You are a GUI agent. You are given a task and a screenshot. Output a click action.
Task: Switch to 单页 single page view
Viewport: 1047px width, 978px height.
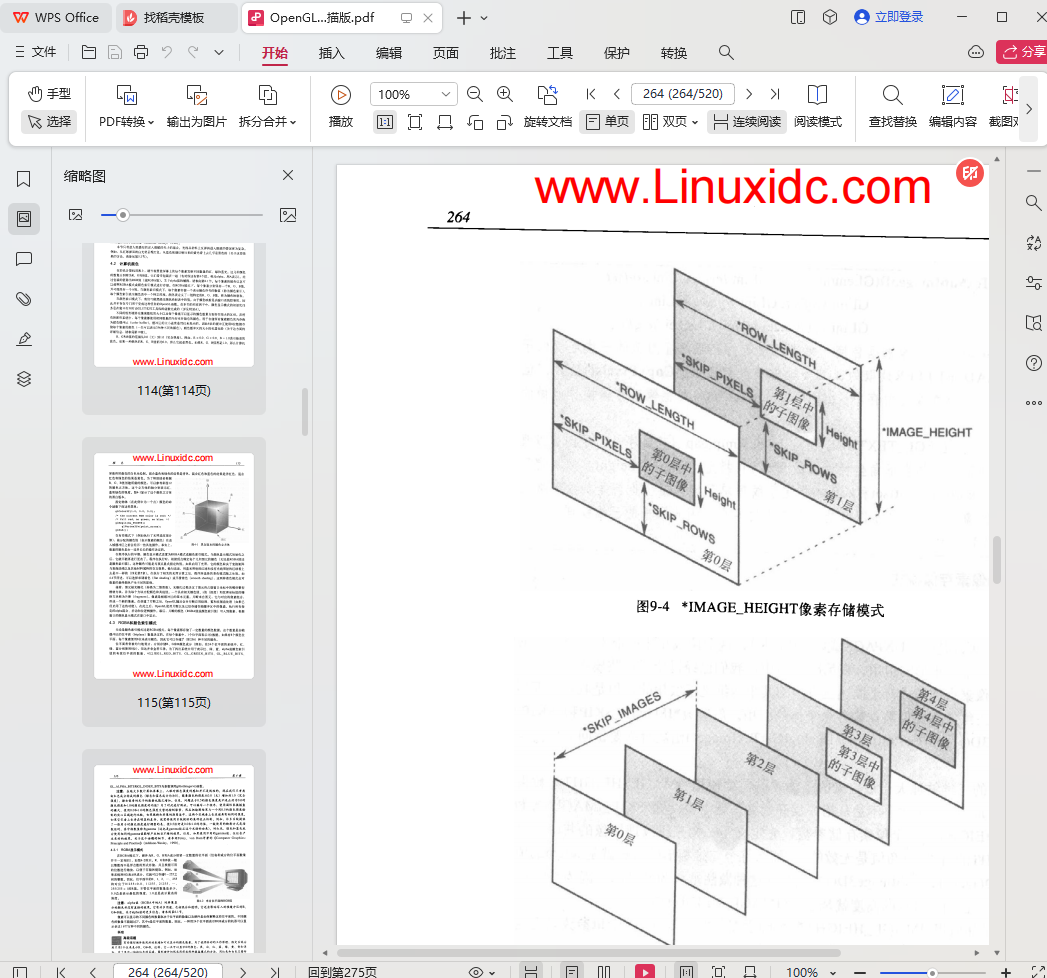pos(607,122)
